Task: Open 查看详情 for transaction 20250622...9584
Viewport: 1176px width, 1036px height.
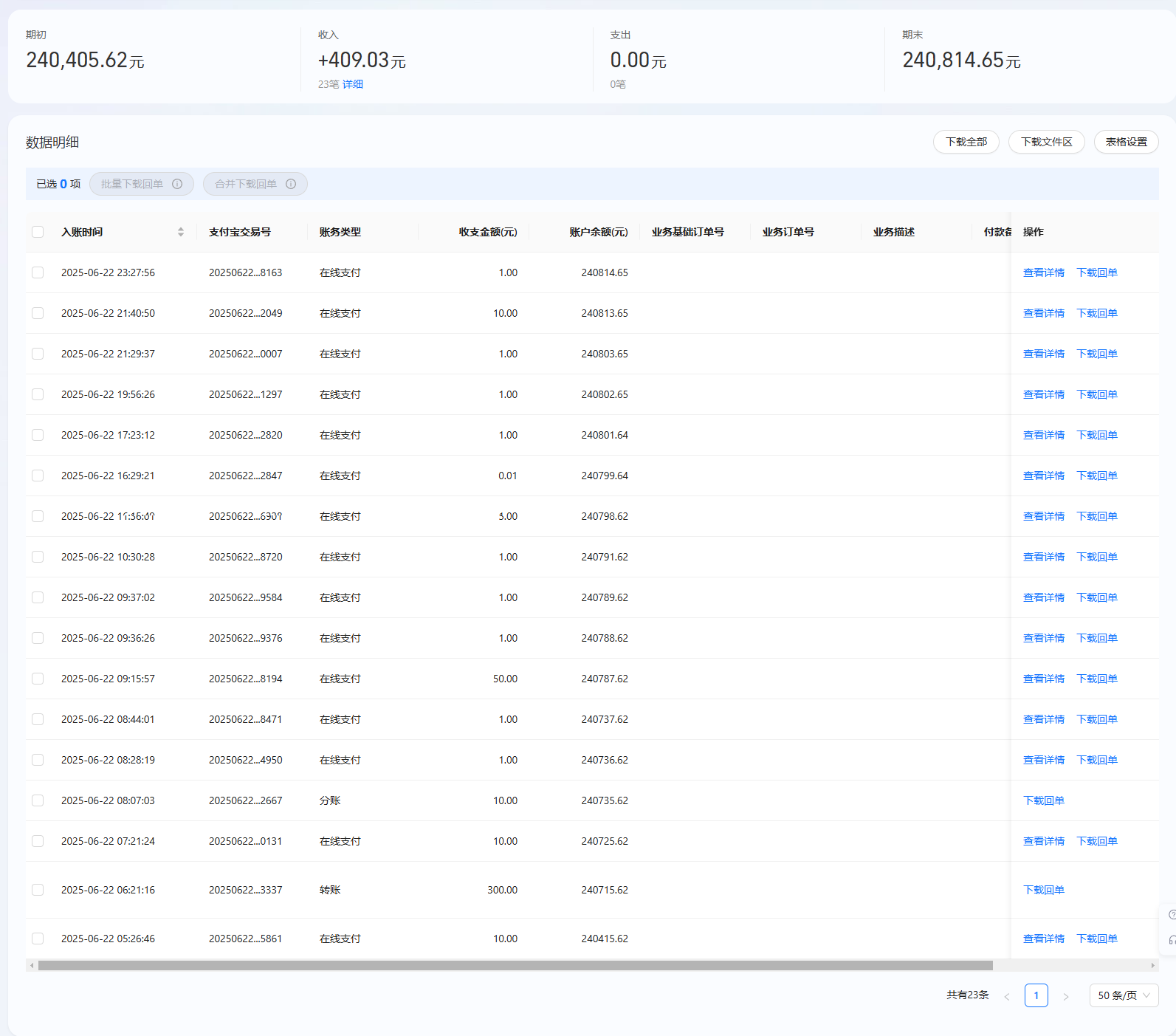Action: pos(1044,597)
